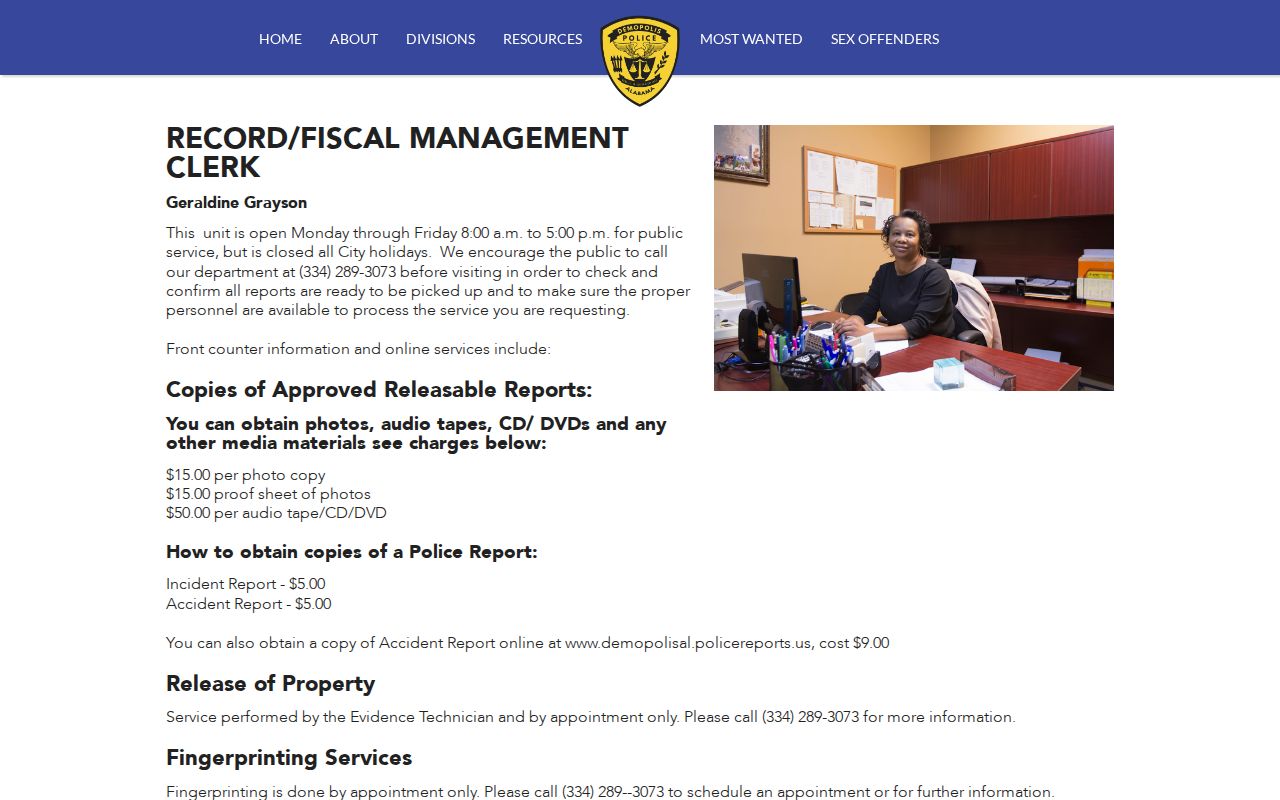Viewport: 1280px width, 800px height.
Task: Click the Evidence Technician appointment sentence
Action: 590,717
